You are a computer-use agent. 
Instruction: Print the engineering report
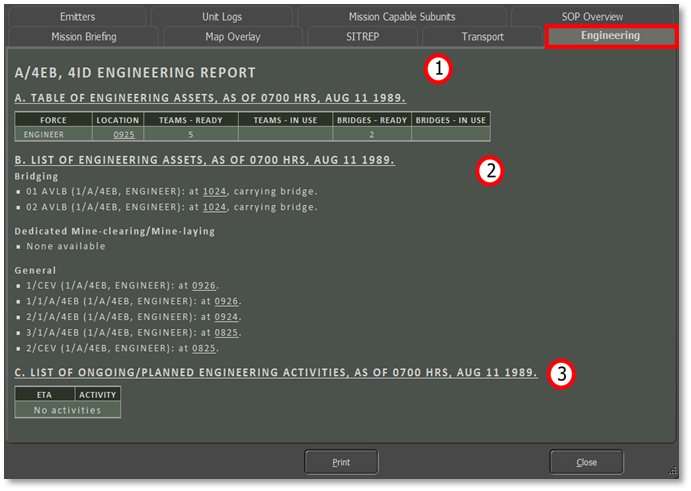[x=341, y=462]
